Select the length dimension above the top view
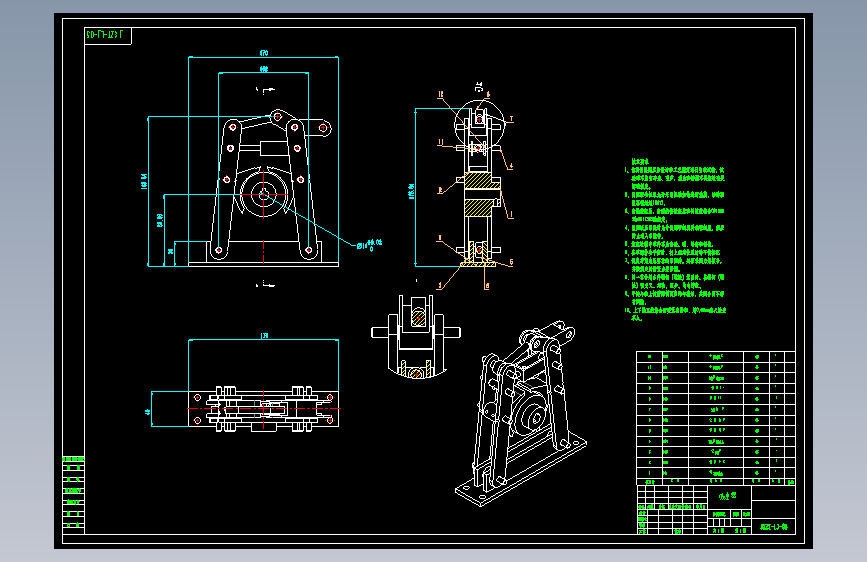The width and height of the screenshot is (867, 562). 264,336
